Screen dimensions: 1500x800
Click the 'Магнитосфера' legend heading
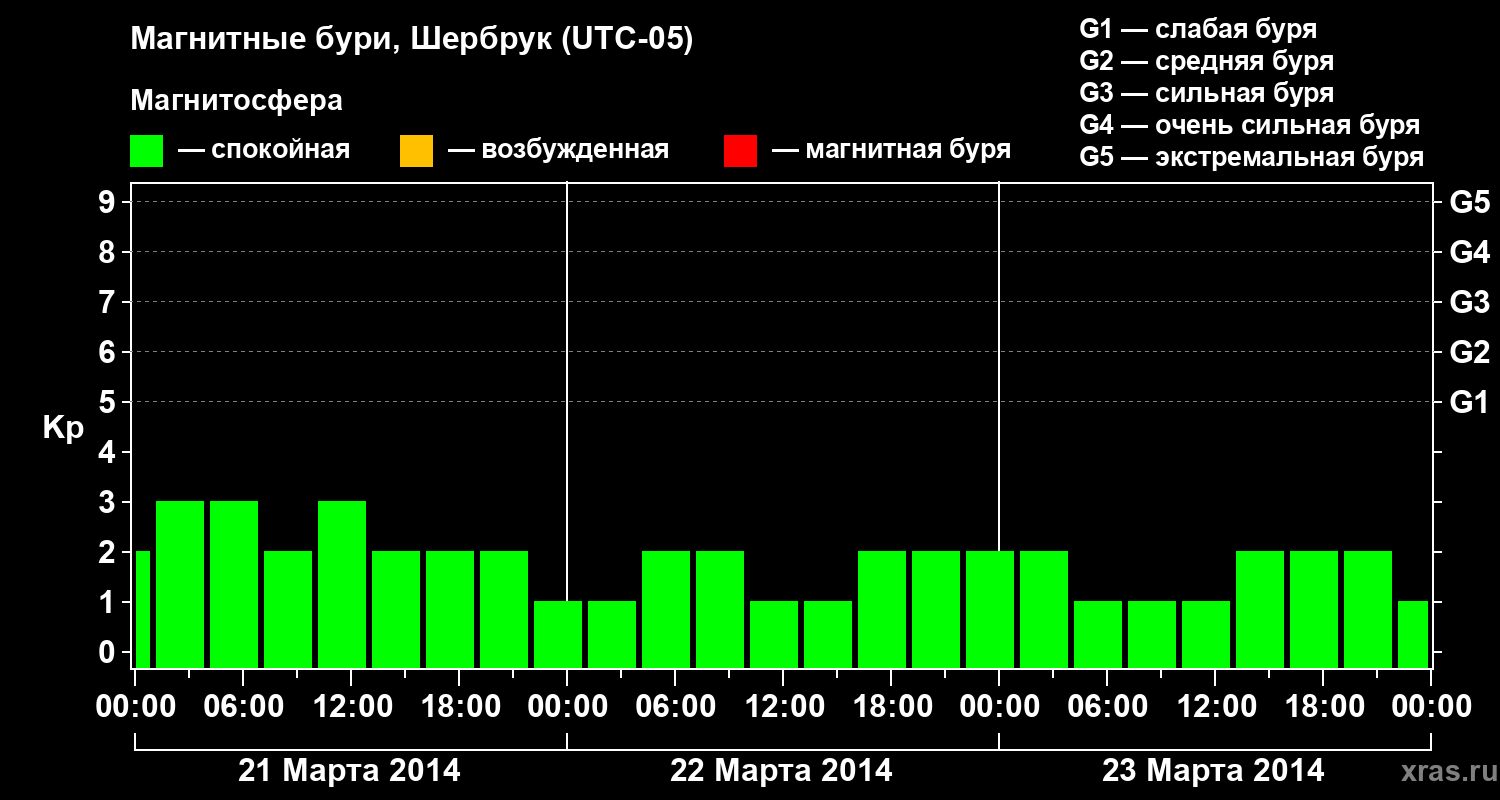(x=236, y=101)
